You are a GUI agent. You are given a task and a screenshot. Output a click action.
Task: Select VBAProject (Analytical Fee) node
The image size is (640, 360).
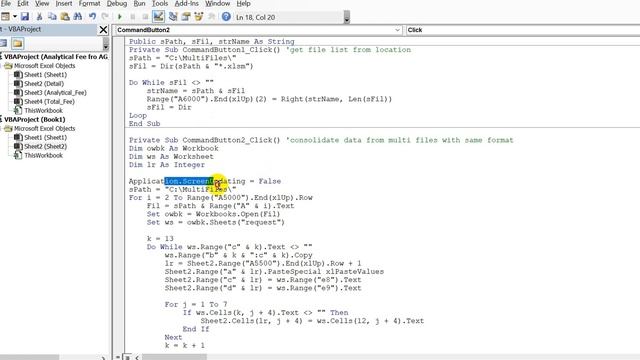pyautogui.click(x=56, y=57)
